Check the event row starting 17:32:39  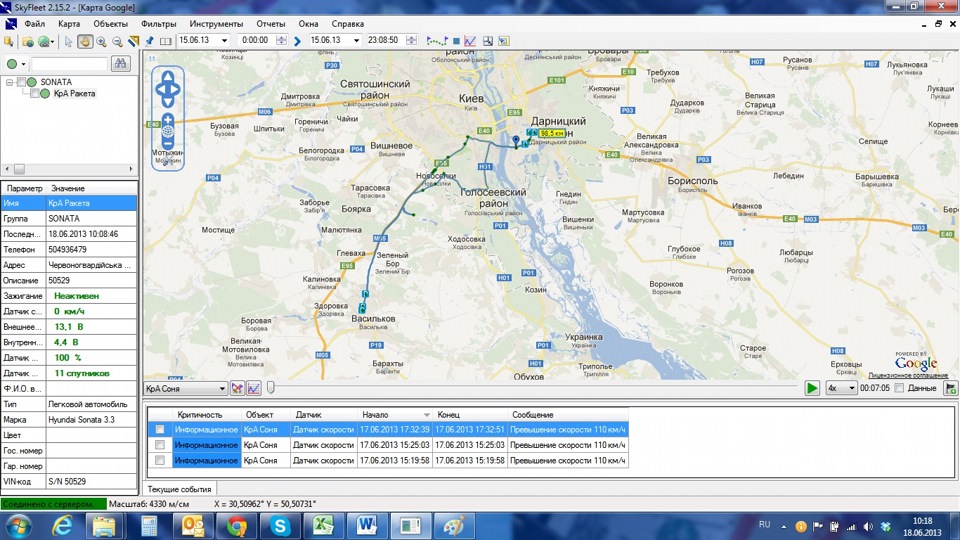(160, 430)
